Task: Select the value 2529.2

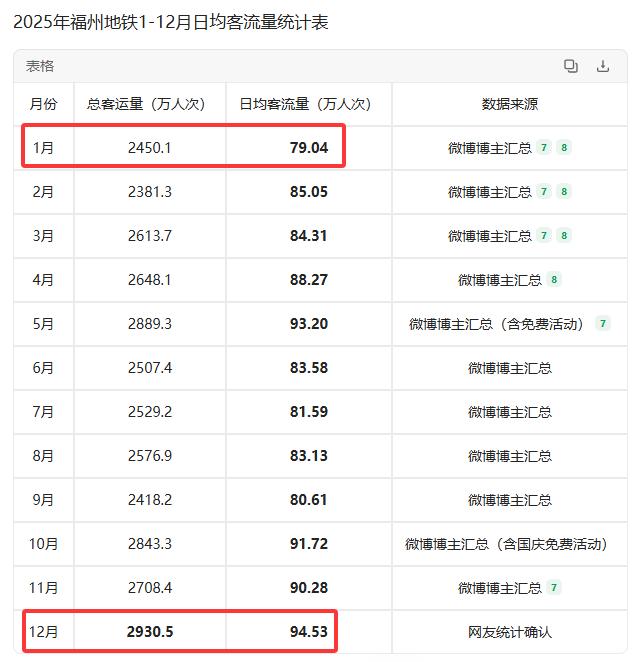Action: coord(150,412)
